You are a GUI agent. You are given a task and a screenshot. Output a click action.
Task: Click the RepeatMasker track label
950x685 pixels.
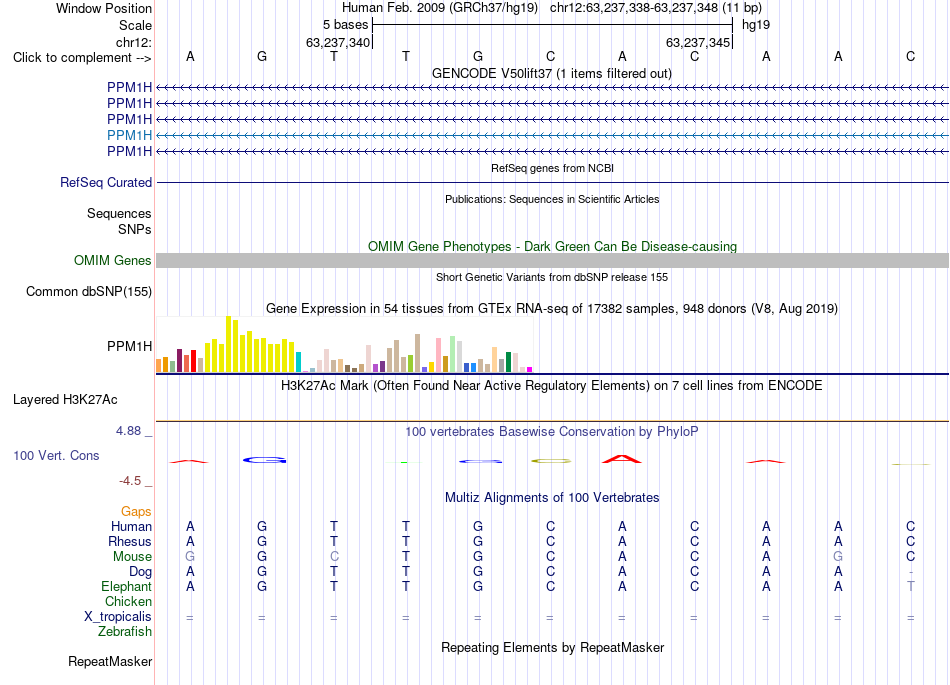click(110, 661)
